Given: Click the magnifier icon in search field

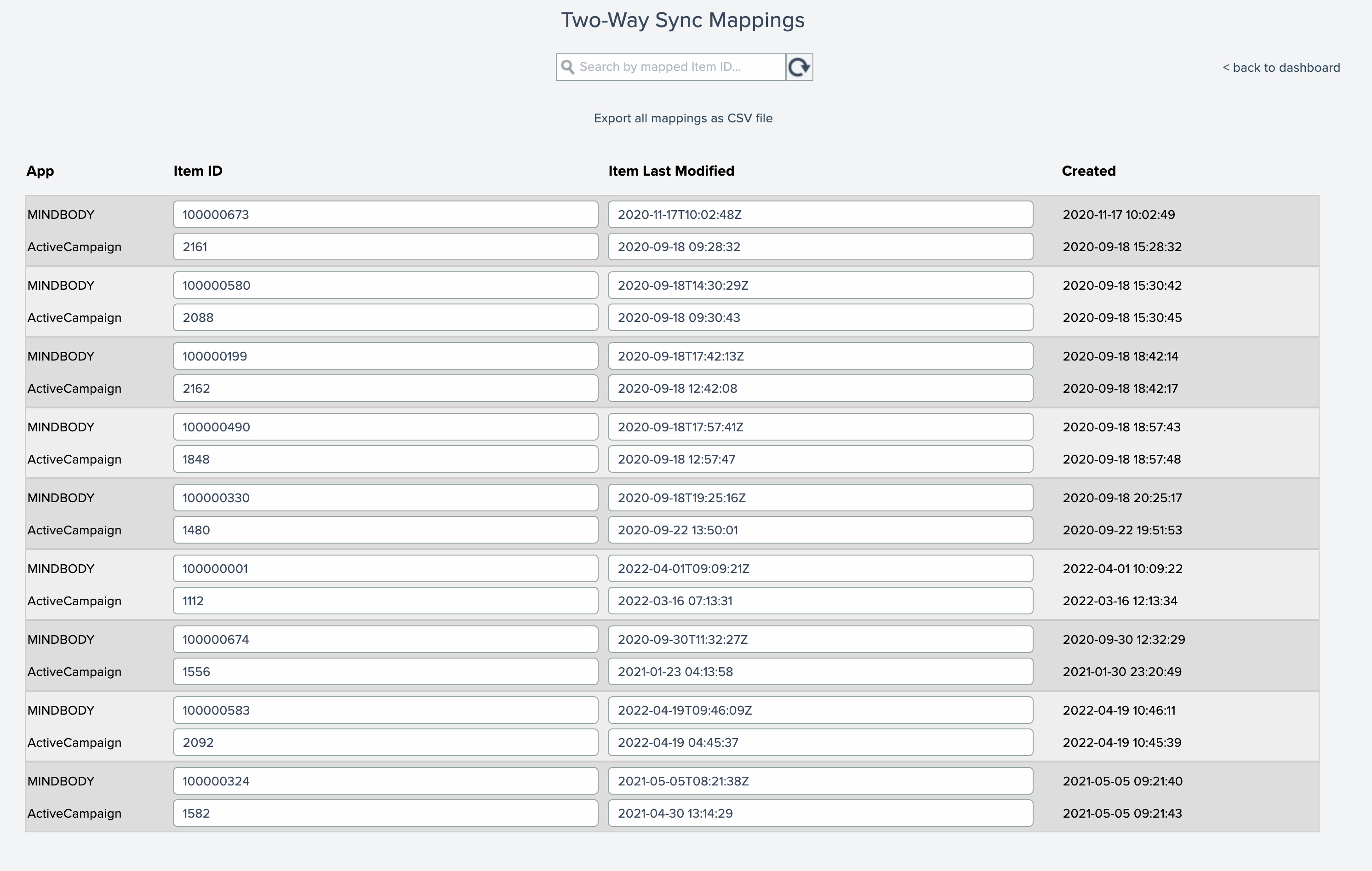Looking at the screenshot, I should coord(567,67).
